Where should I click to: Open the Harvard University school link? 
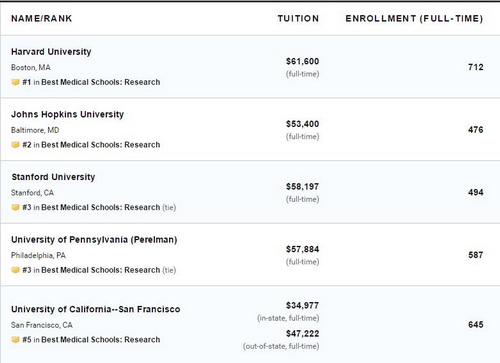[x=51, y=52]
